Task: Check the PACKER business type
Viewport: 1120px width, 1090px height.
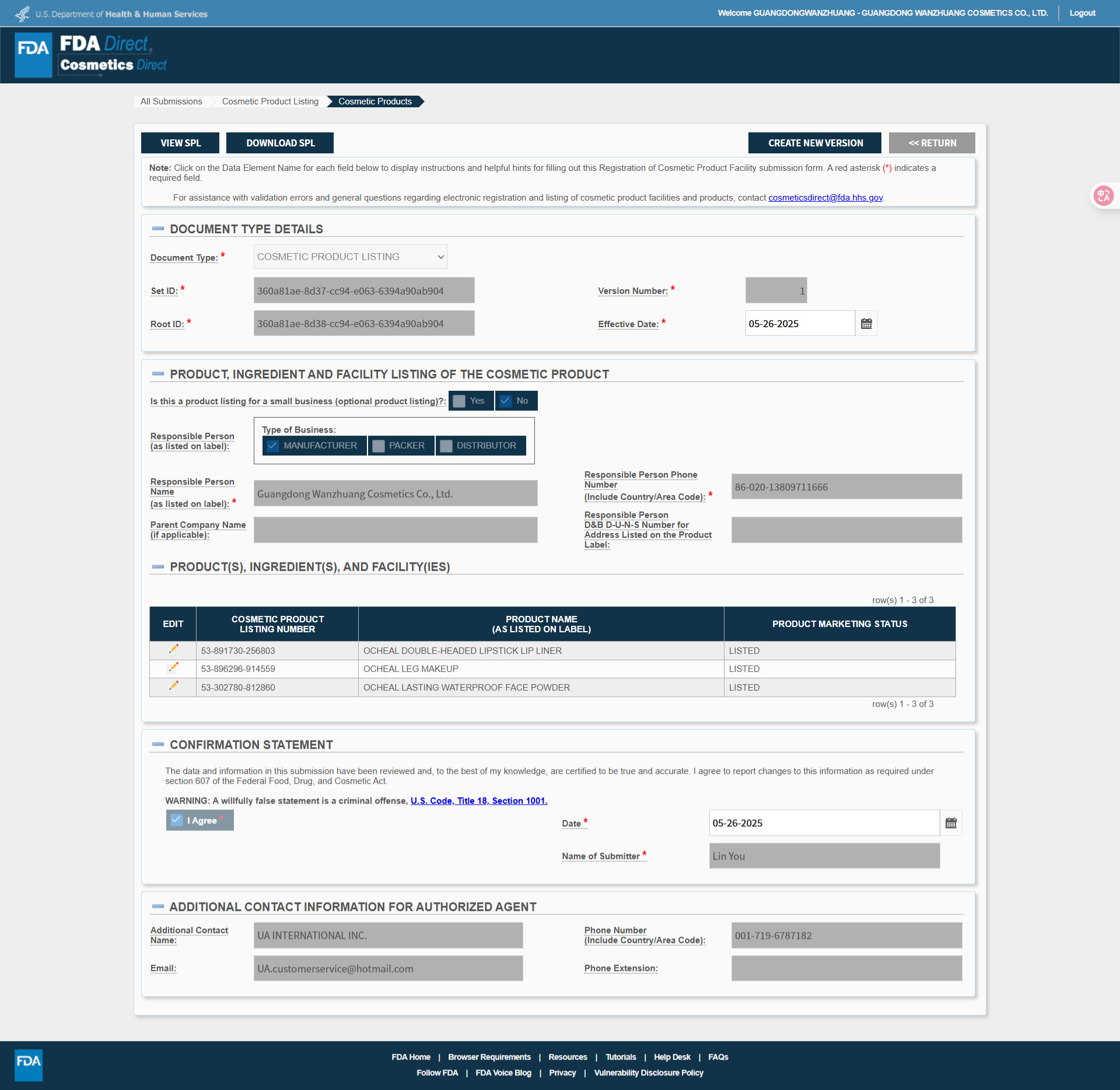Action: point(379,446)
